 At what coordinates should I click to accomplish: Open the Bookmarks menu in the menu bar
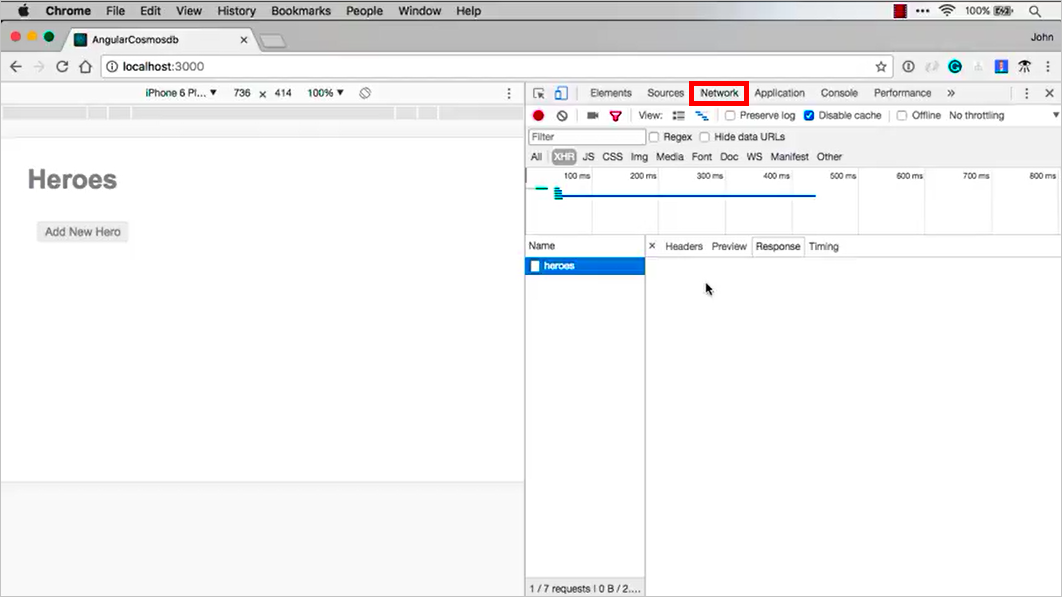click(300, 11)
